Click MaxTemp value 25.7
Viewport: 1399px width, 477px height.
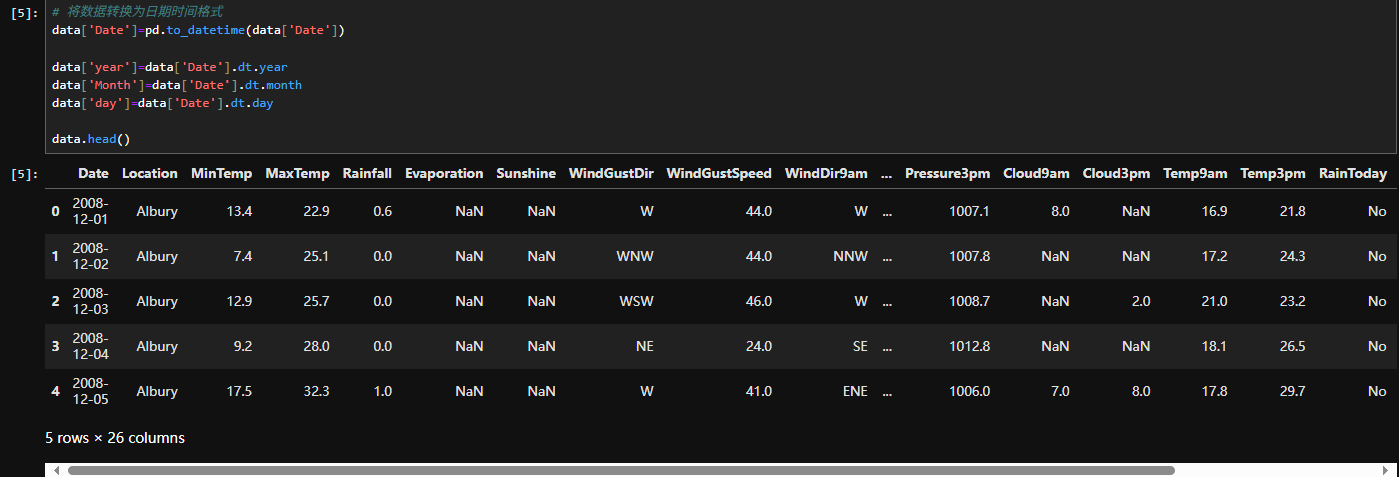click(316, 301)
